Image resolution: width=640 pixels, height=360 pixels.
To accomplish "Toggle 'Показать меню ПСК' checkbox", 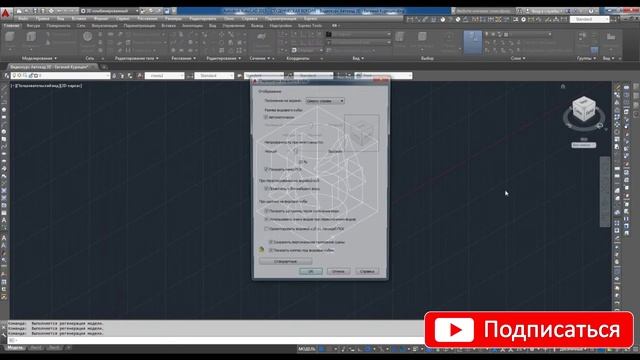I will click(x=266, y=169).
